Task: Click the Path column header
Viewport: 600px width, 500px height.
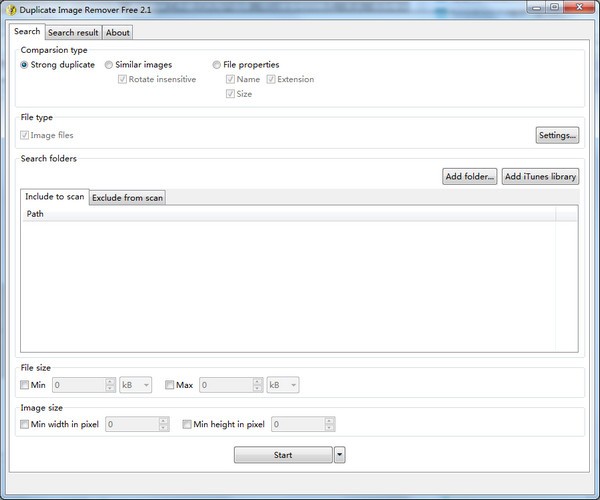Action: tap(288, 214)
